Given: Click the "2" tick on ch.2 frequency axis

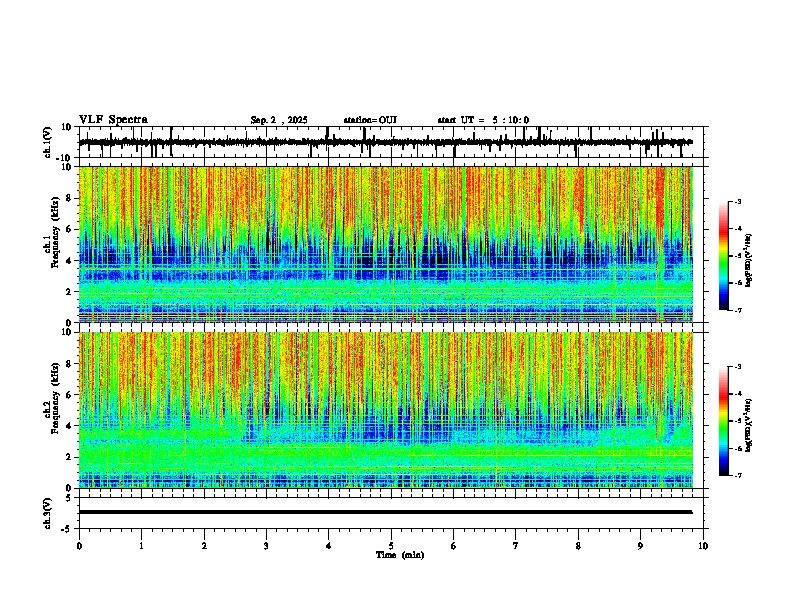Looking at the screenshot, I should tap(70, 457).
